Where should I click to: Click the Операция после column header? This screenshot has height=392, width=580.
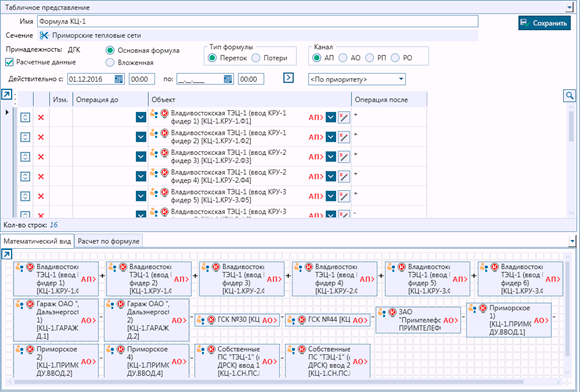point(389,99)
